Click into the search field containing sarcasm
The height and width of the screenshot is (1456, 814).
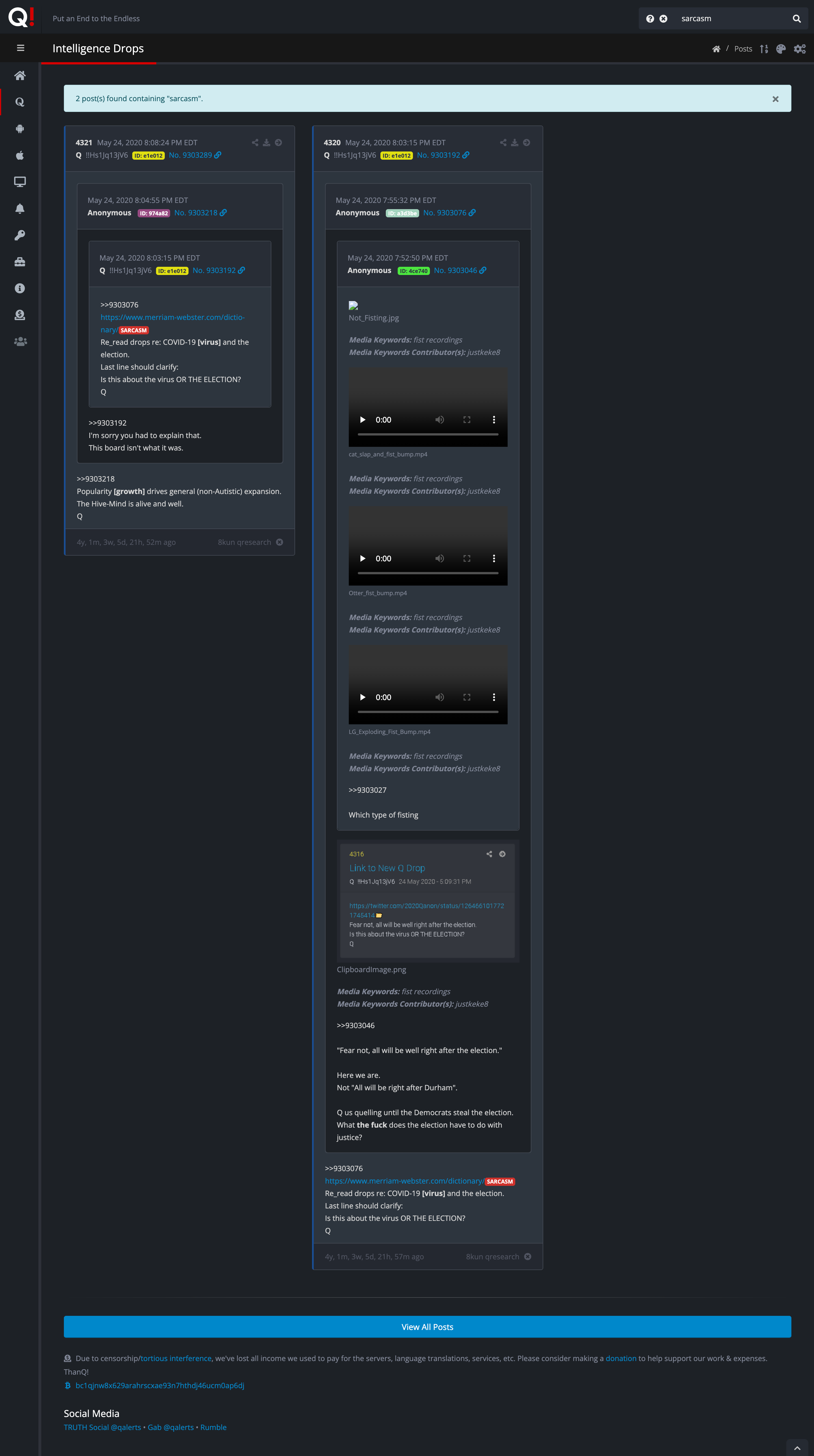(x=732, y=19)
